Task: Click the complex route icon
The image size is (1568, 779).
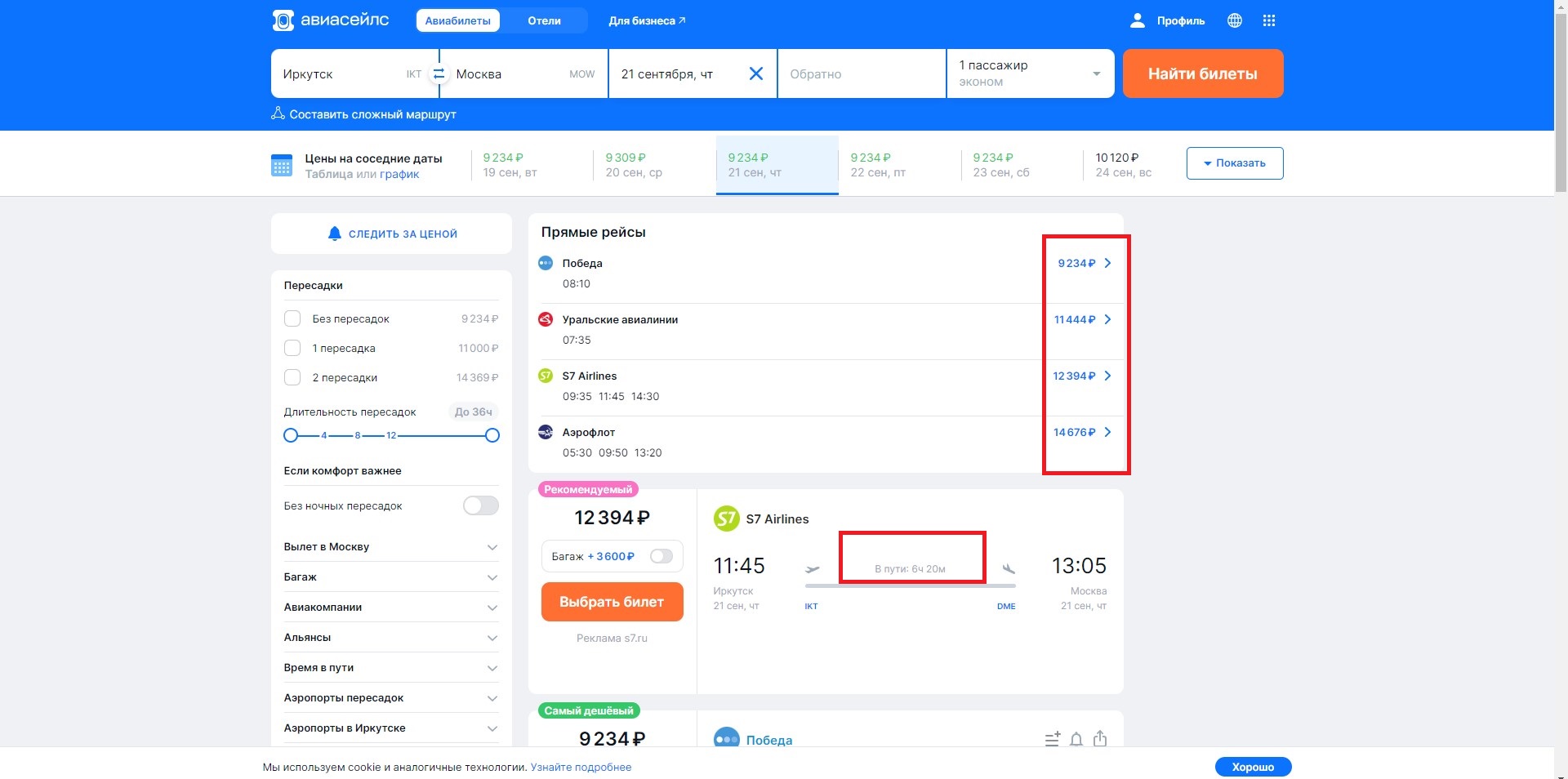Action: click(278, 114)
